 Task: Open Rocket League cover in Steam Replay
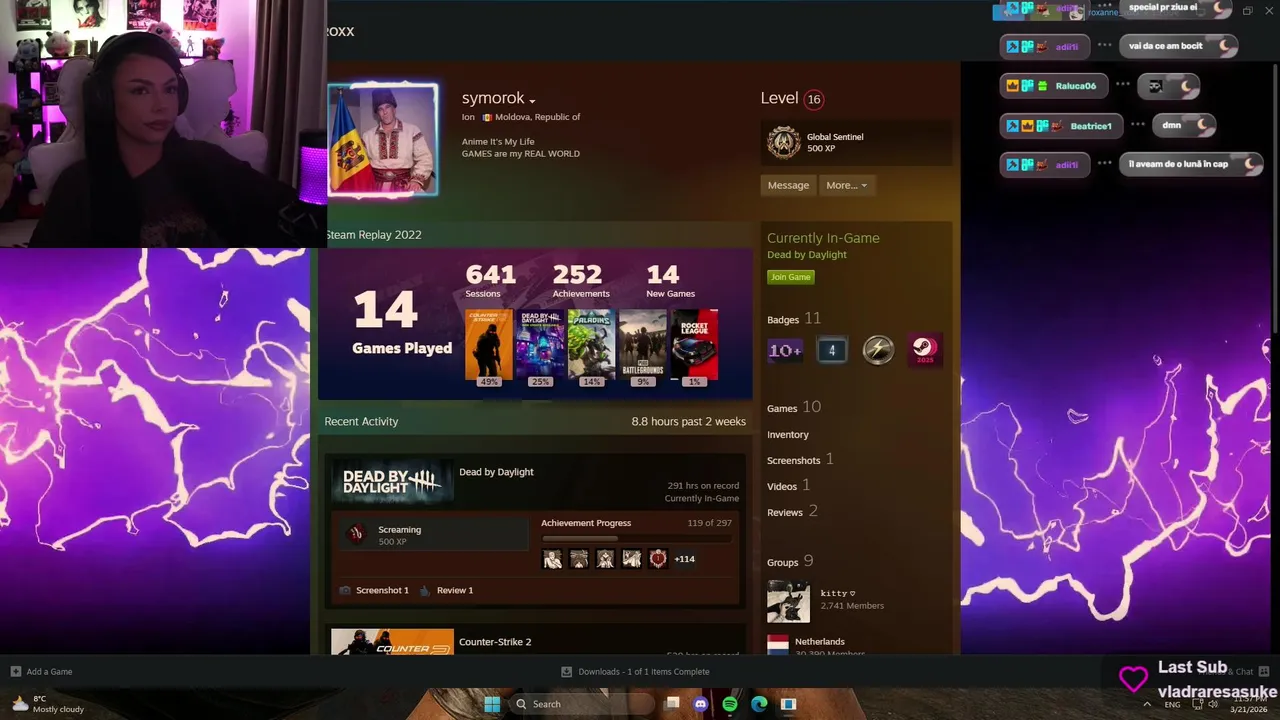694,345
